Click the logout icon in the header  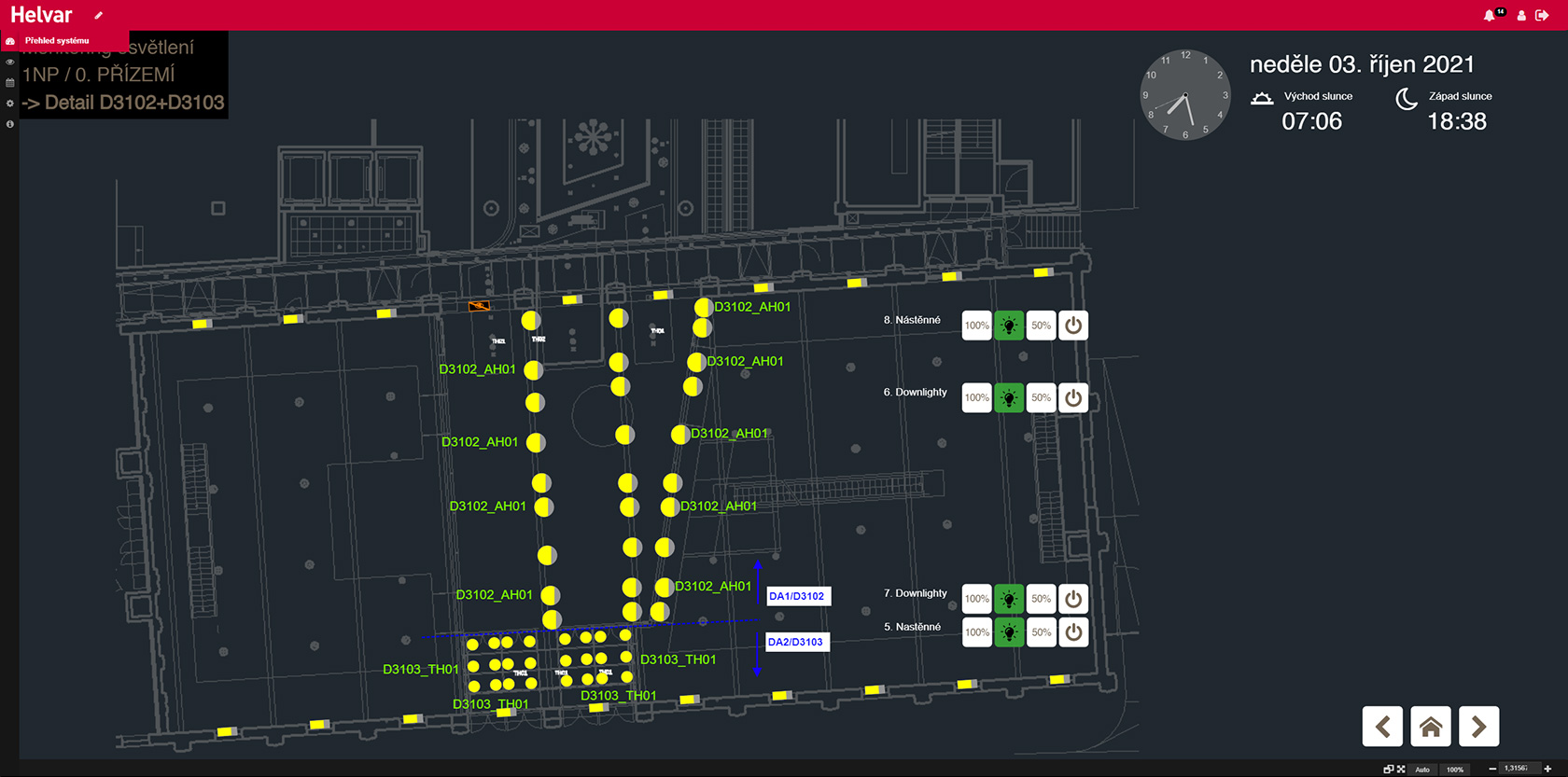[1542, 15]
